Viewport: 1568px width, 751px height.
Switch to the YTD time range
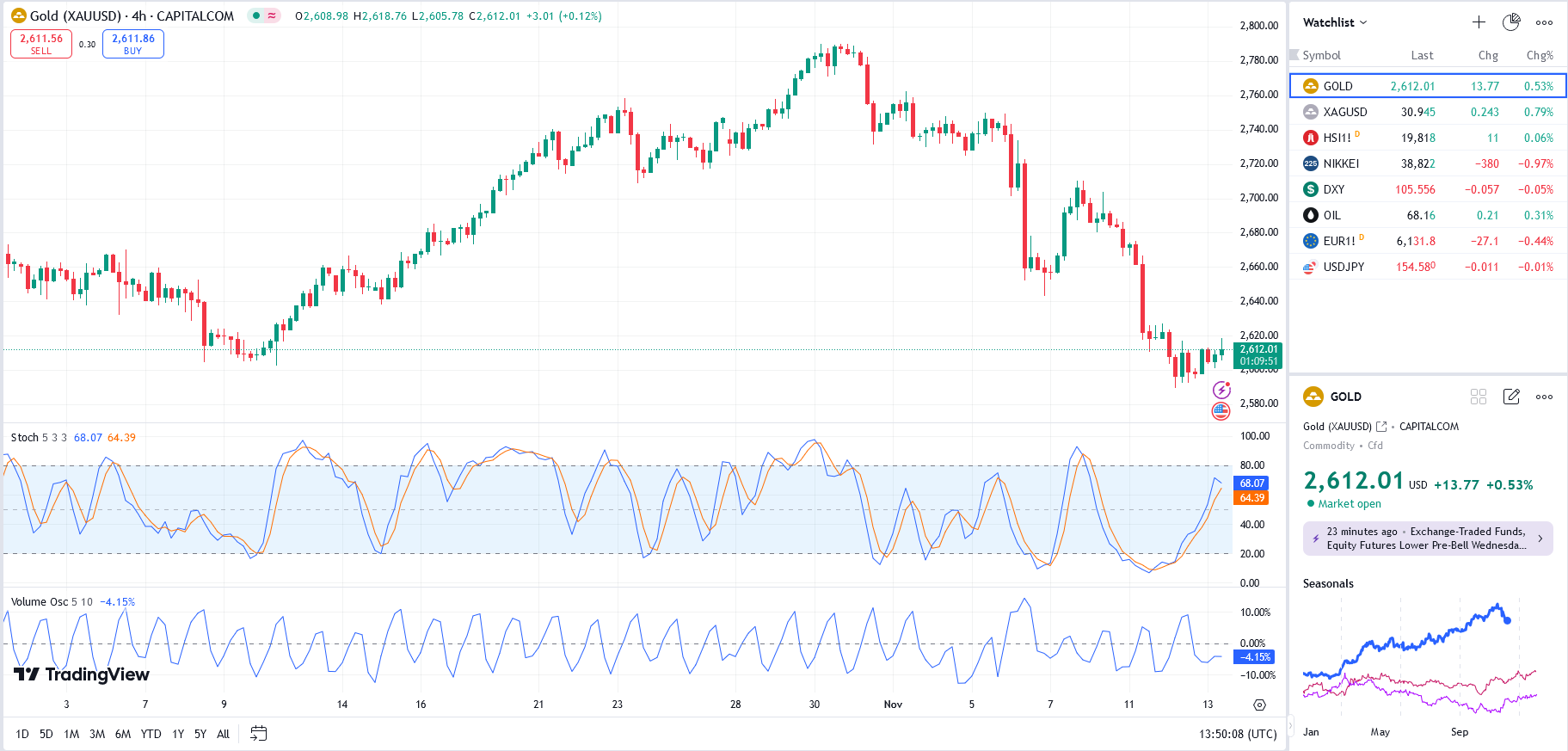click(x=151, y=734)
